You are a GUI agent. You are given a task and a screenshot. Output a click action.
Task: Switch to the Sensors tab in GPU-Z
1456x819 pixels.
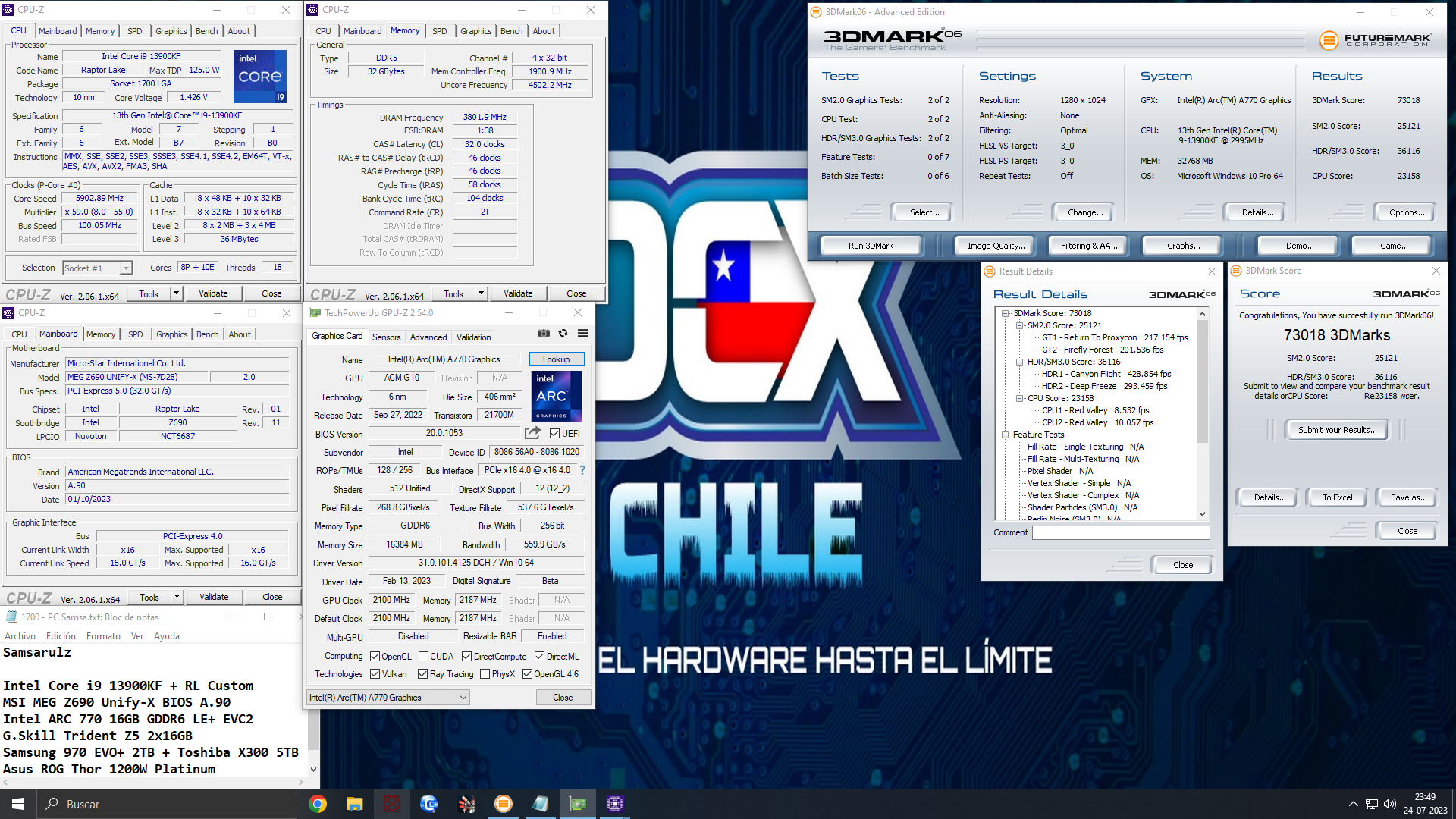click(386, 337)
